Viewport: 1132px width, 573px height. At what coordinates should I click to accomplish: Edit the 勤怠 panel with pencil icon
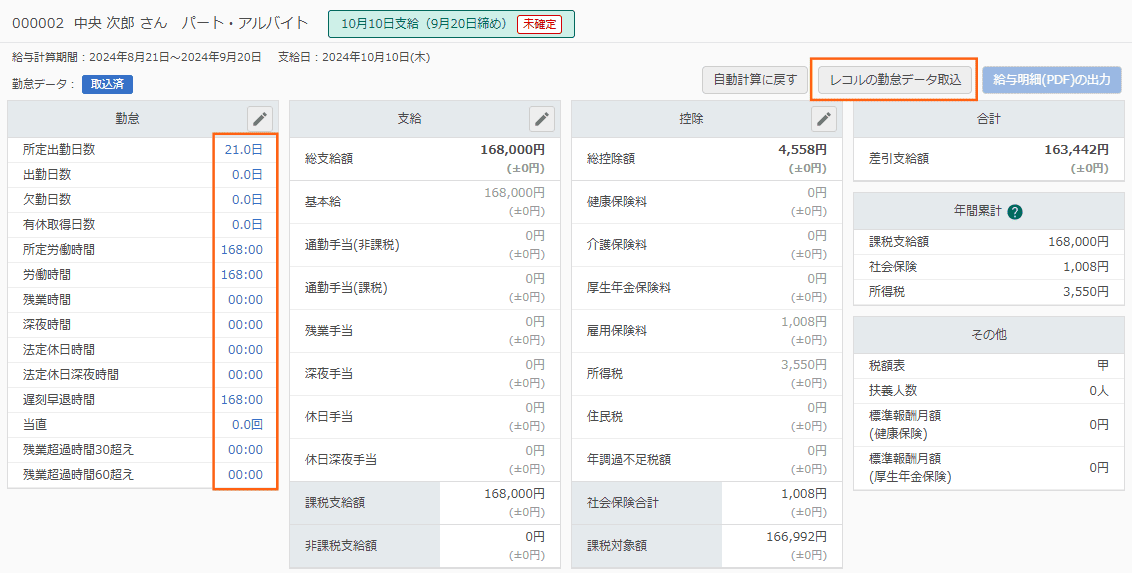tap(260, 119)
